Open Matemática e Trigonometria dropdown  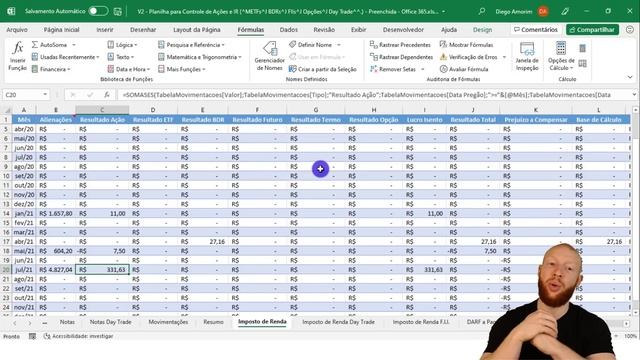coord(200,57)
